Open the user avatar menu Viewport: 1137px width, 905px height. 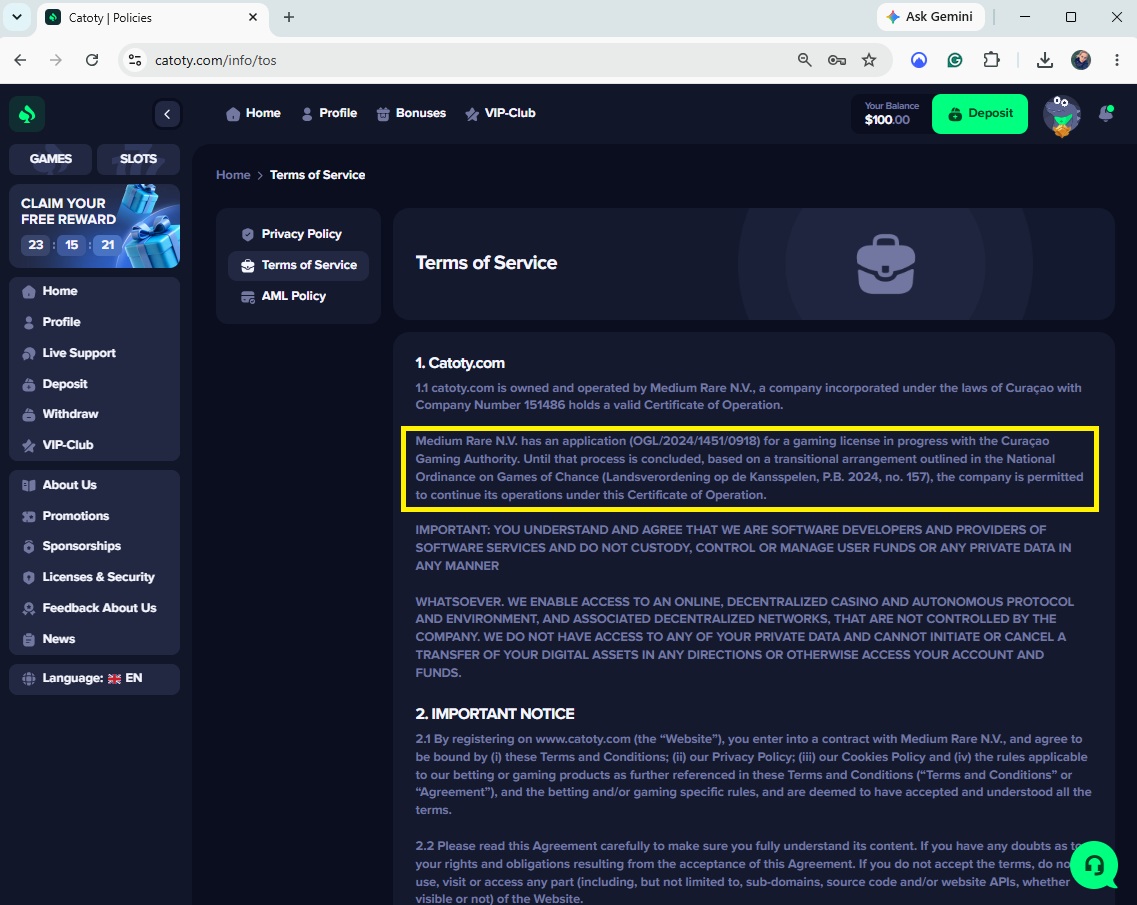tap(1062, 115)
